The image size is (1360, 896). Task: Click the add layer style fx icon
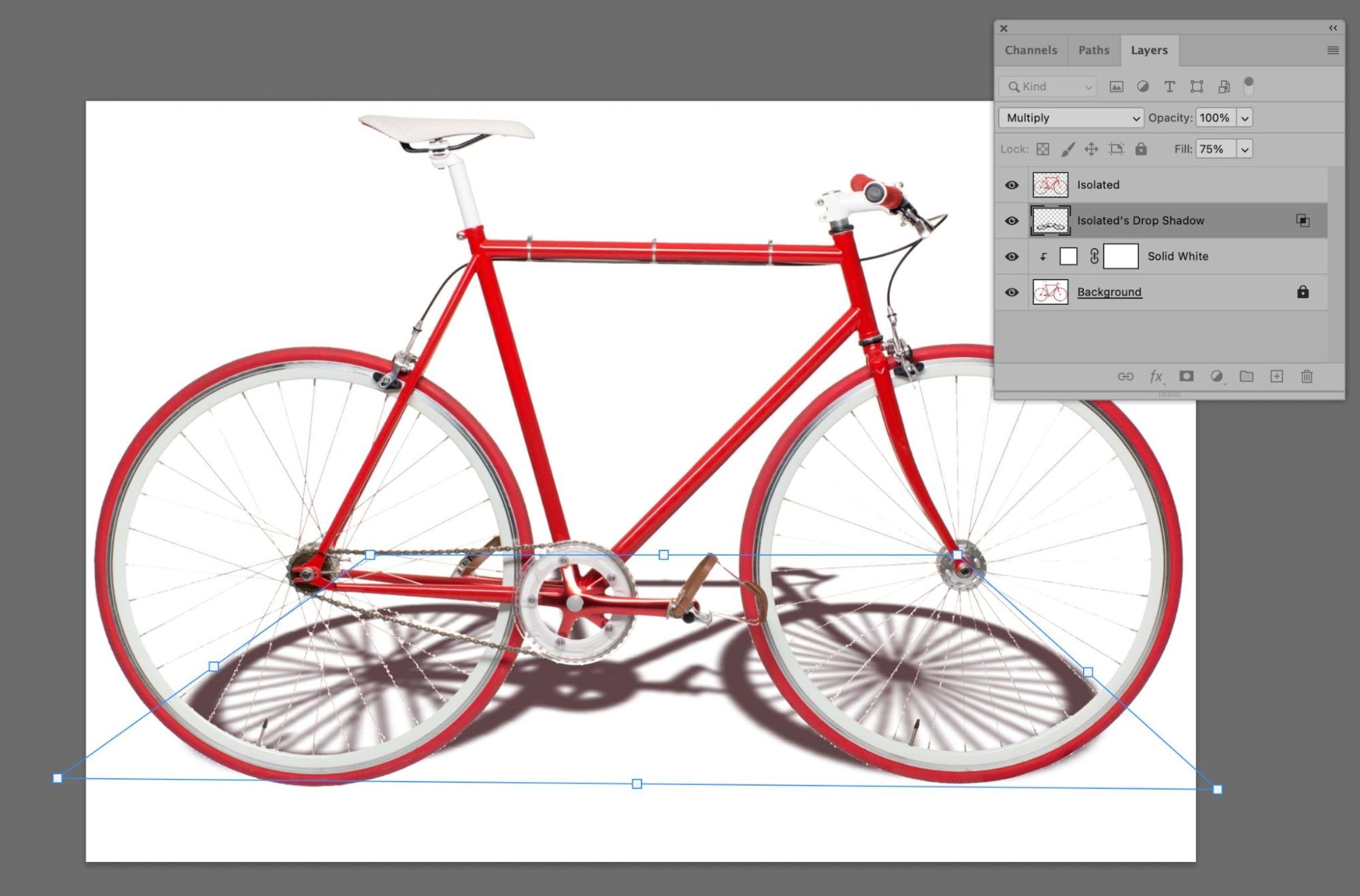tap(1156, 376)
